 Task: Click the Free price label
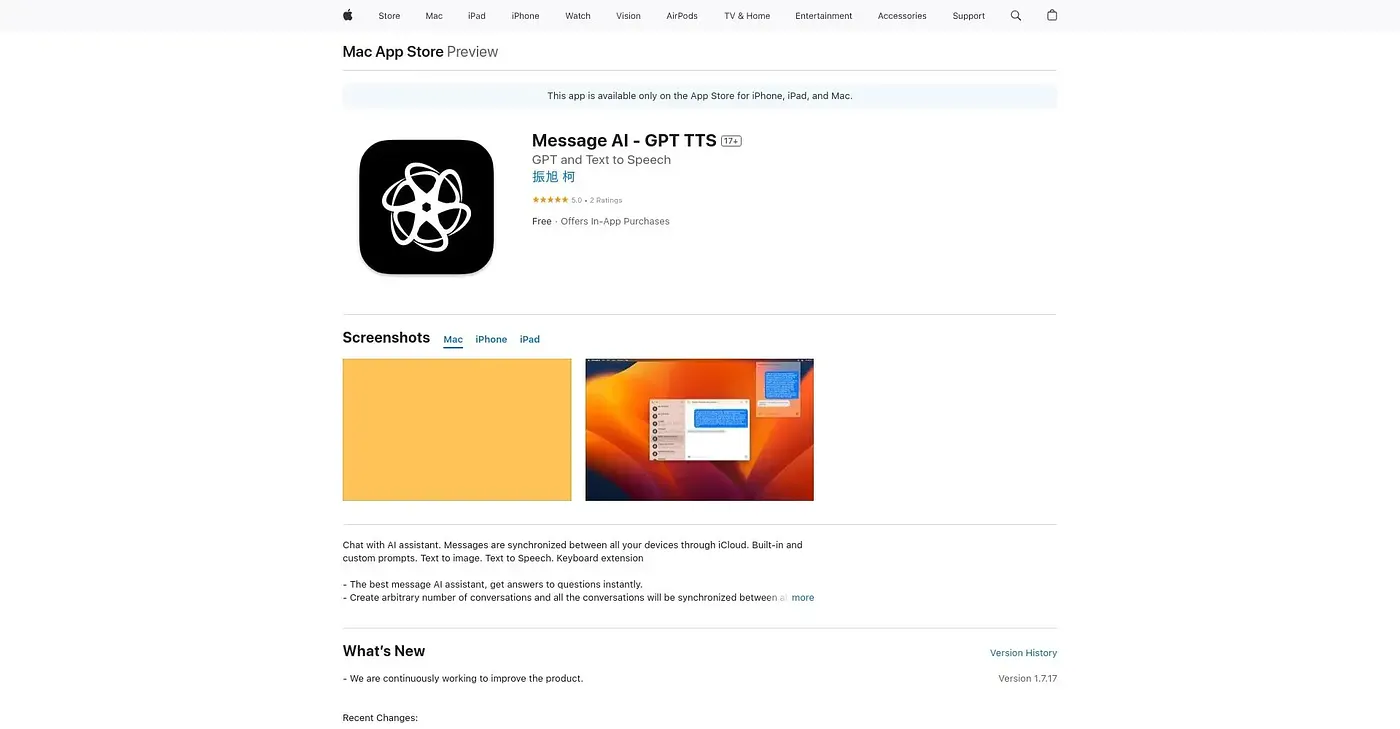(x=542, y=222)
